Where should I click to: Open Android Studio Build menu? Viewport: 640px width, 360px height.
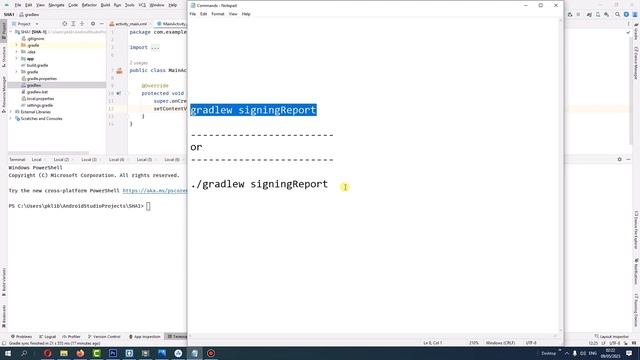(x=105, y=5)
